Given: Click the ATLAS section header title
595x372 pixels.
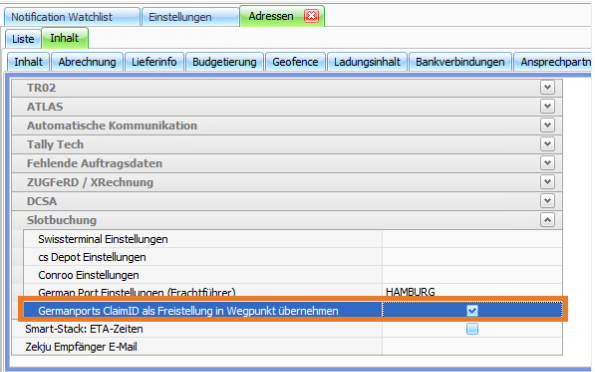Looking at the screenshot, I should point(45,107).
